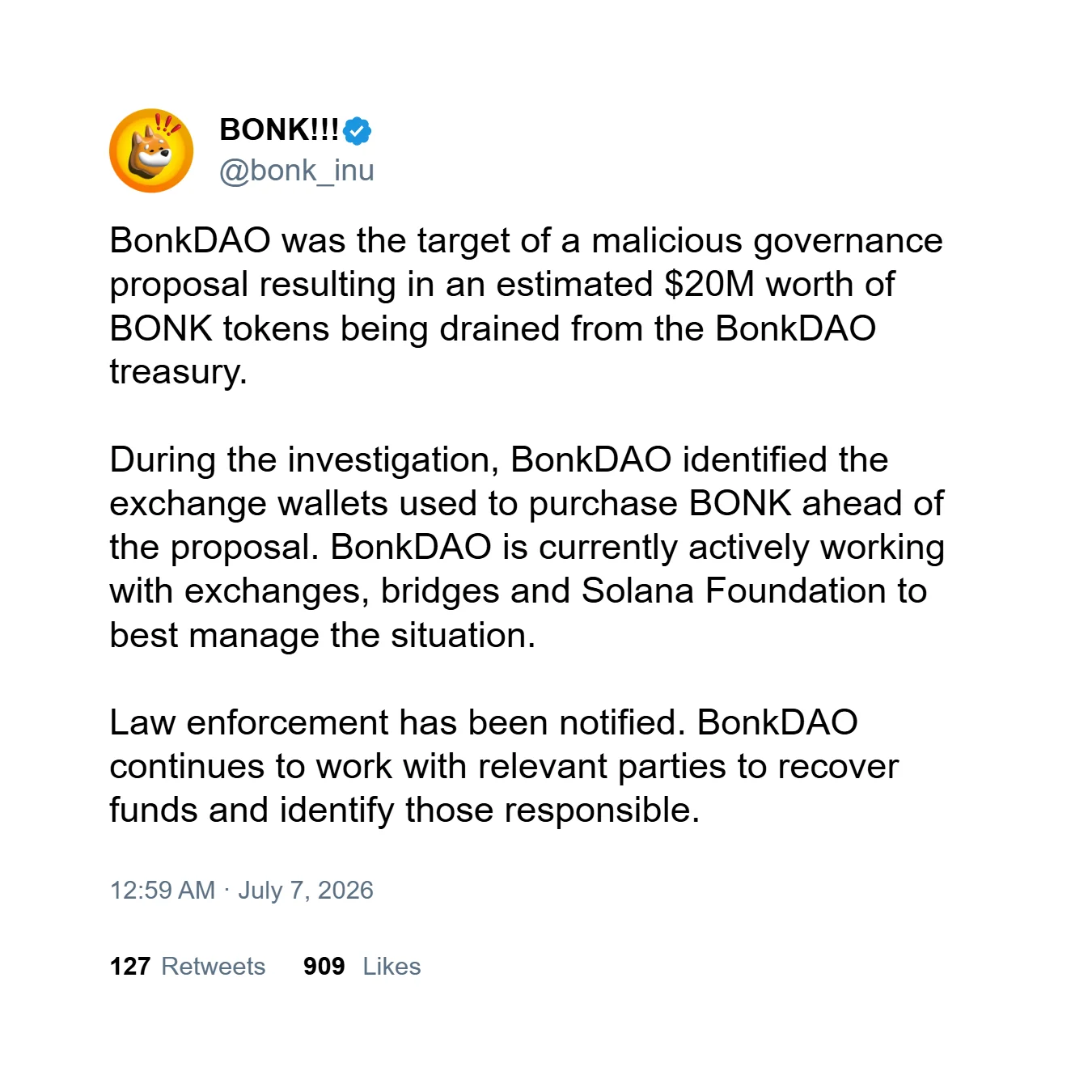This screenshot has height=1092, width=1092.
Task: View the 127 Retweets list
Action: [188, 966]
